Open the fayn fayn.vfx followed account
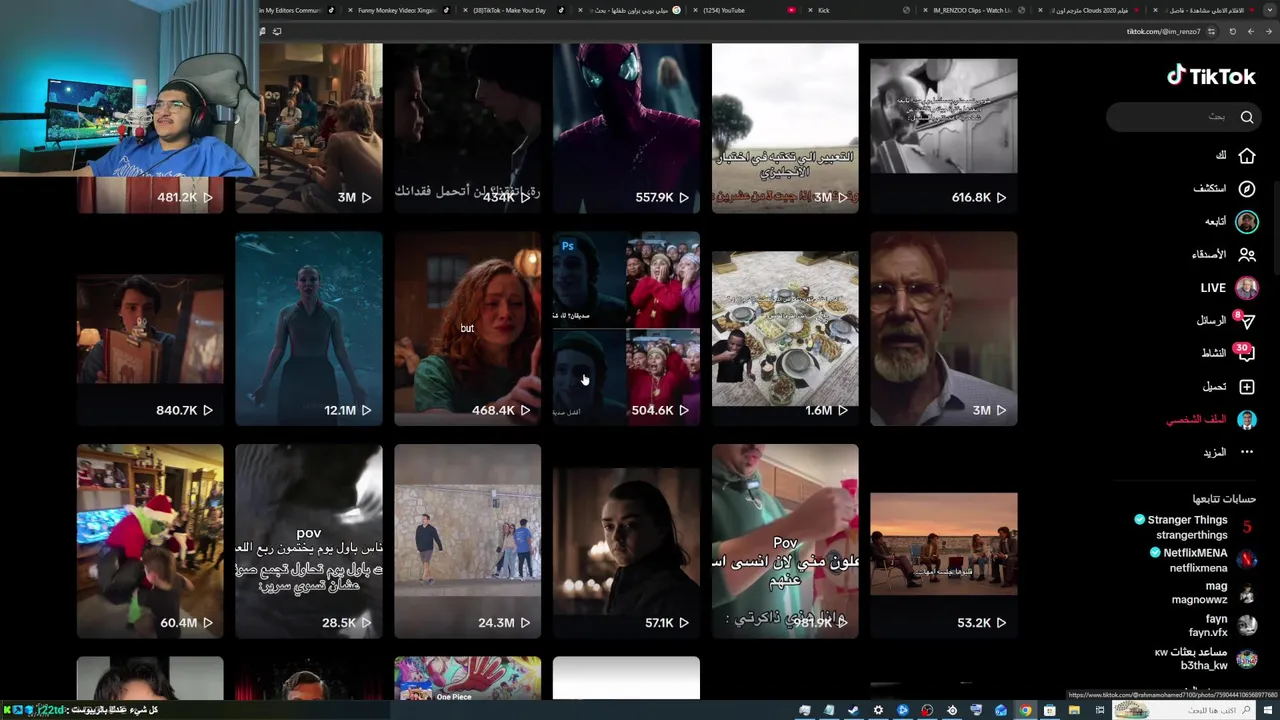 coord(1222,626)
